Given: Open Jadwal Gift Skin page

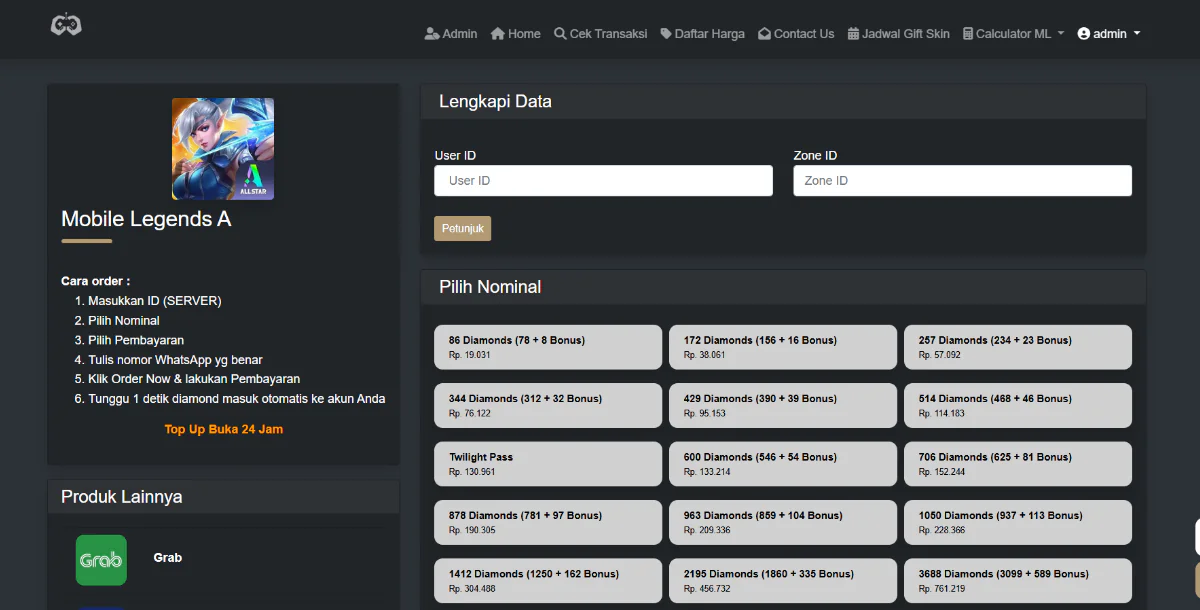Looking at the screenshot, I should point(899,34).
